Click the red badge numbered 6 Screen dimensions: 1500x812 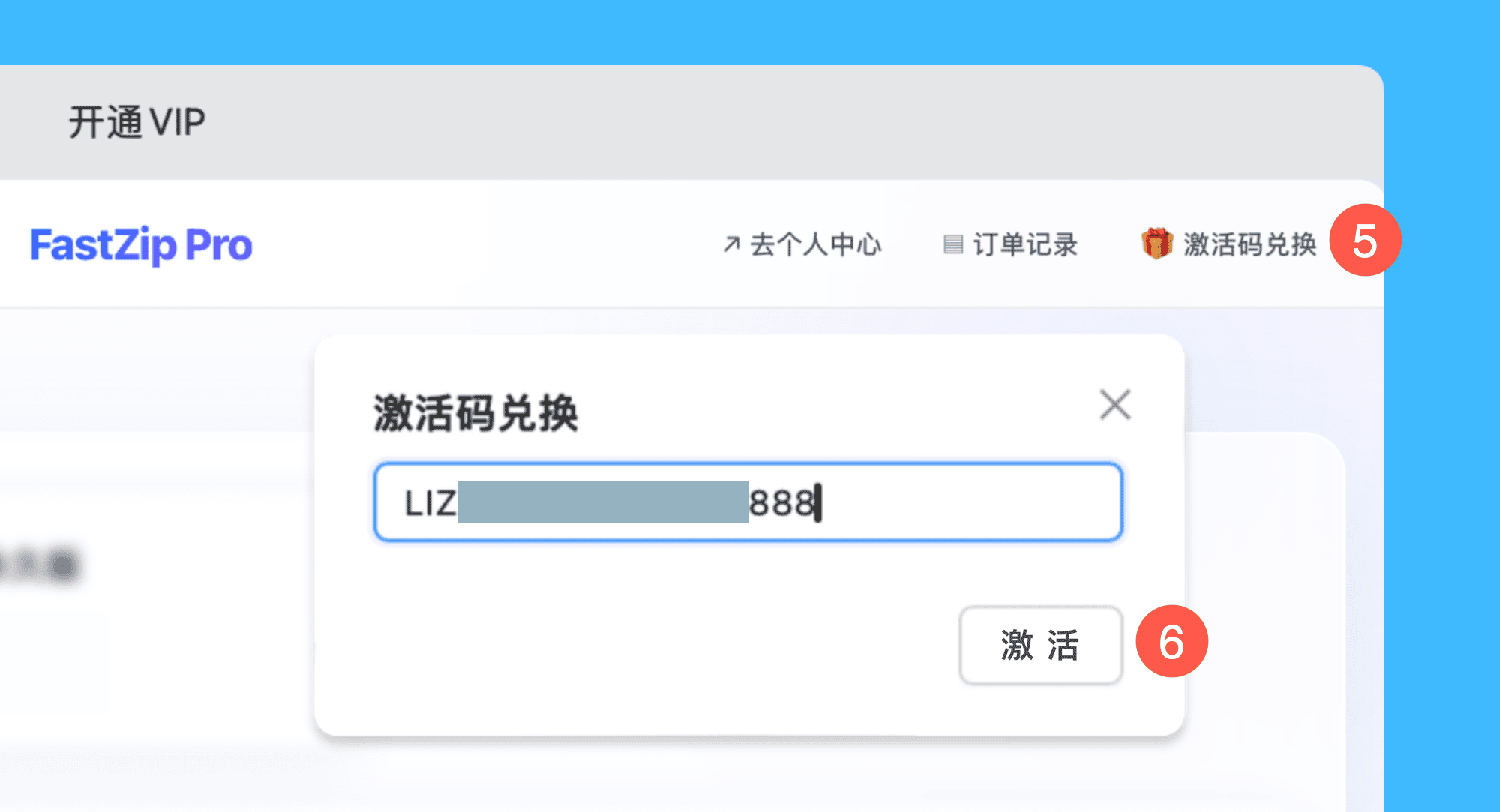point(1172,641)
